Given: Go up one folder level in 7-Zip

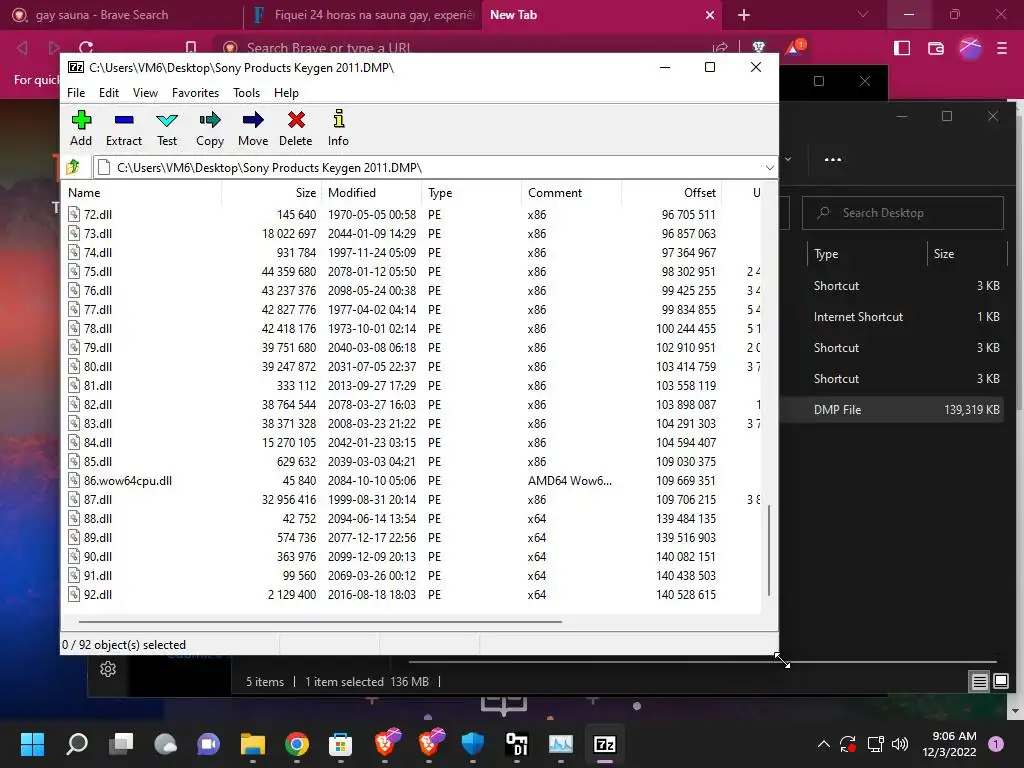Looking at the screenshot, I should tap(73, 167).
